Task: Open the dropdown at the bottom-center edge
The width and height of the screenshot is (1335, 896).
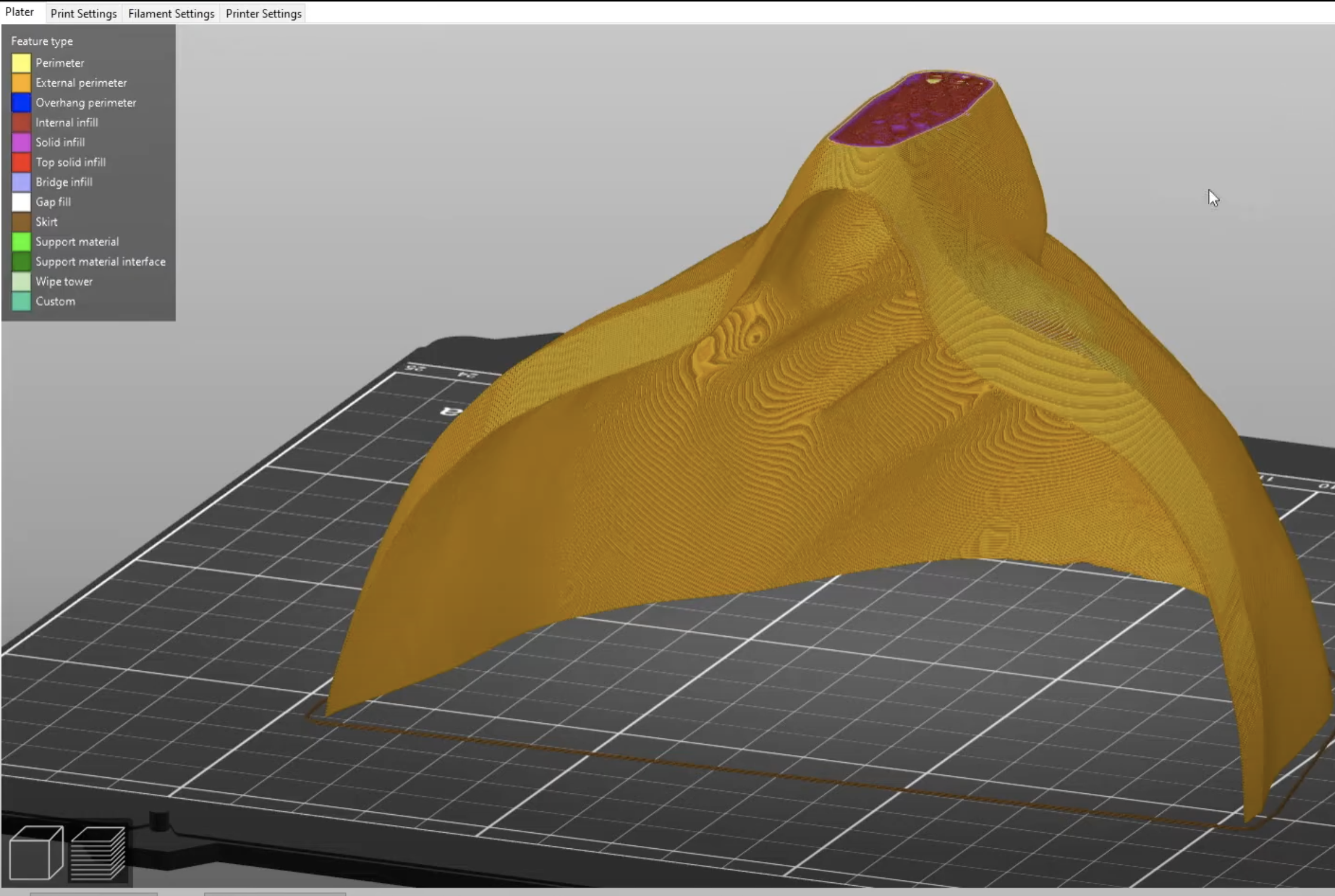Action: click(x=275, y=894)
